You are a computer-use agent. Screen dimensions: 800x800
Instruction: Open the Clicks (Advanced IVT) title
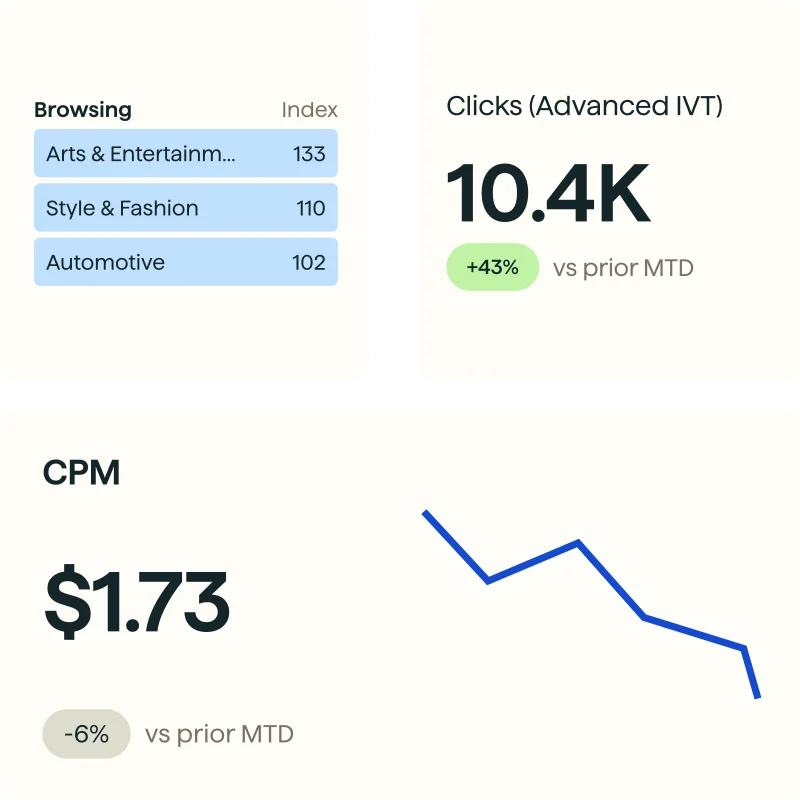coord(584,106)
